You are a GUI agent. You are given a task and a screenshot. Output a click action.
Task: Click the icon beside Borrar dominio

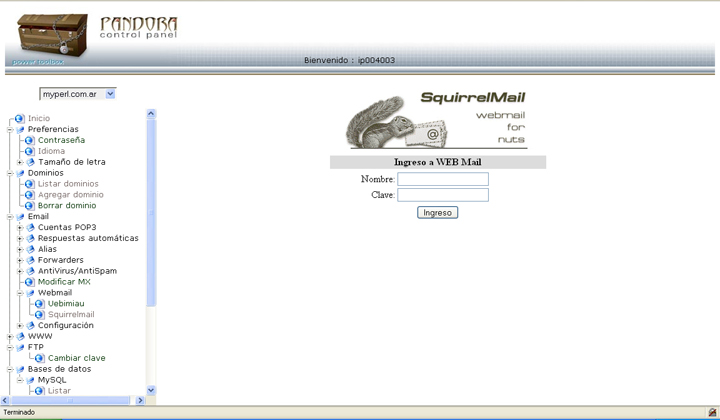tap(30, 205)
